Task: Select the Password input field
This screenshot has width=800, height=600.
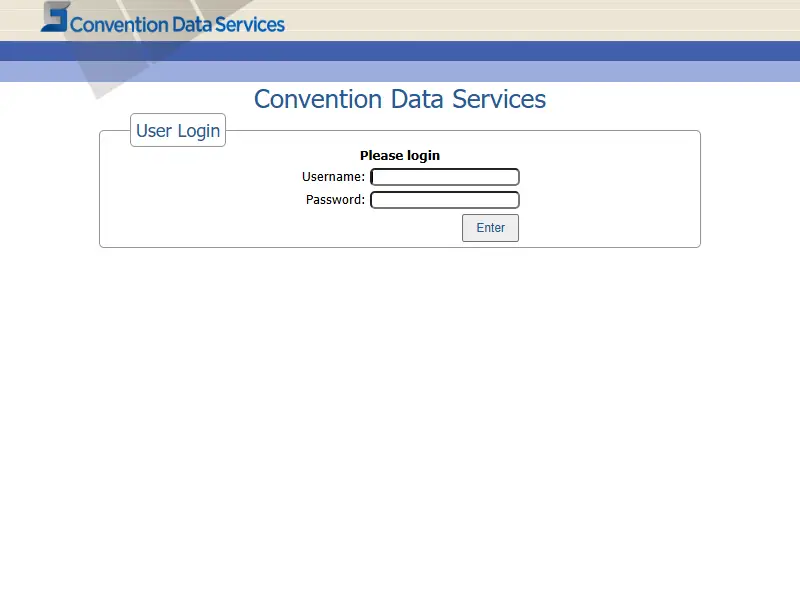Action: click(445, 200)
